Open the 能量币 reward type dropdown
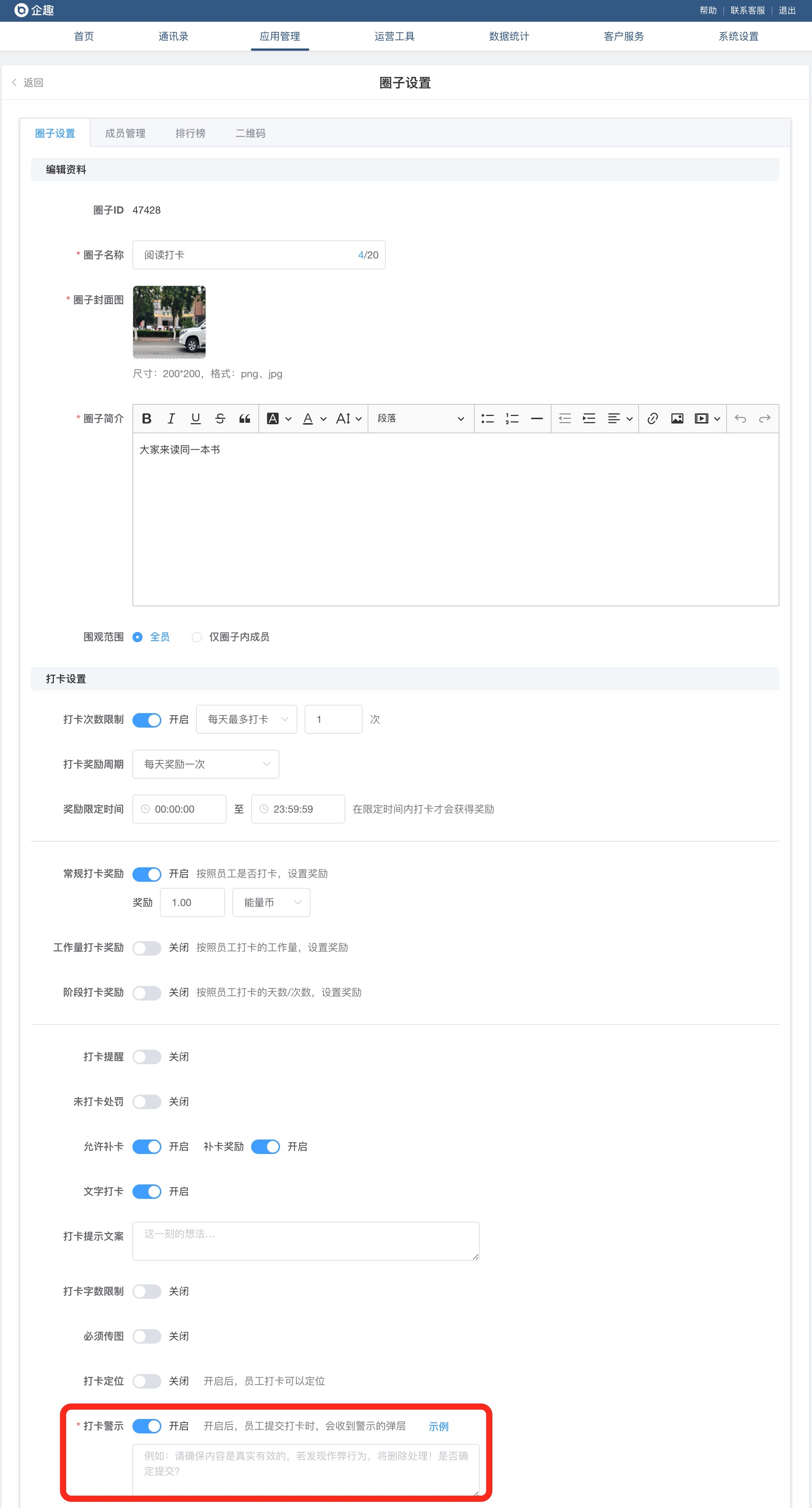This screenshot has height=1508, width=812. pos(271,903)
